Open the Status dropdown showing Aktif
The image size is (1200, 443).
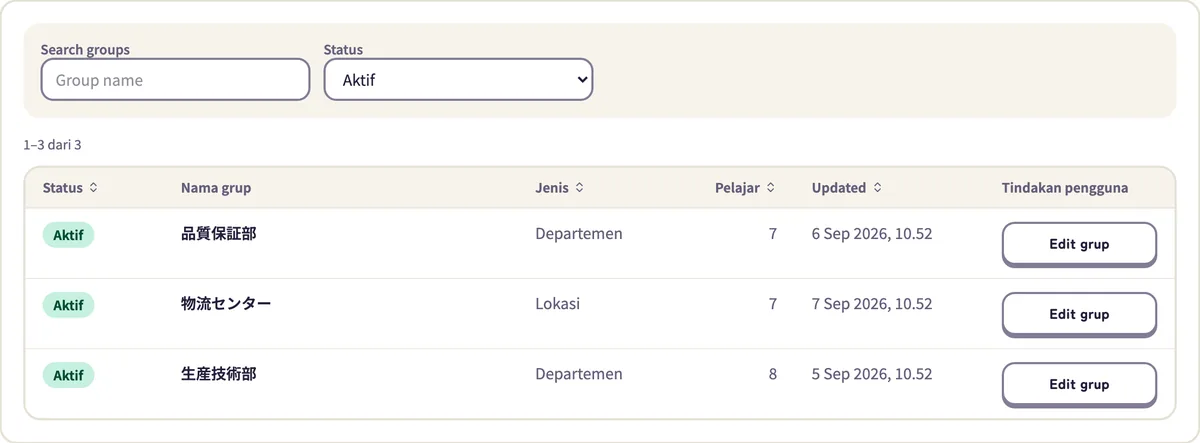[458, 80]
